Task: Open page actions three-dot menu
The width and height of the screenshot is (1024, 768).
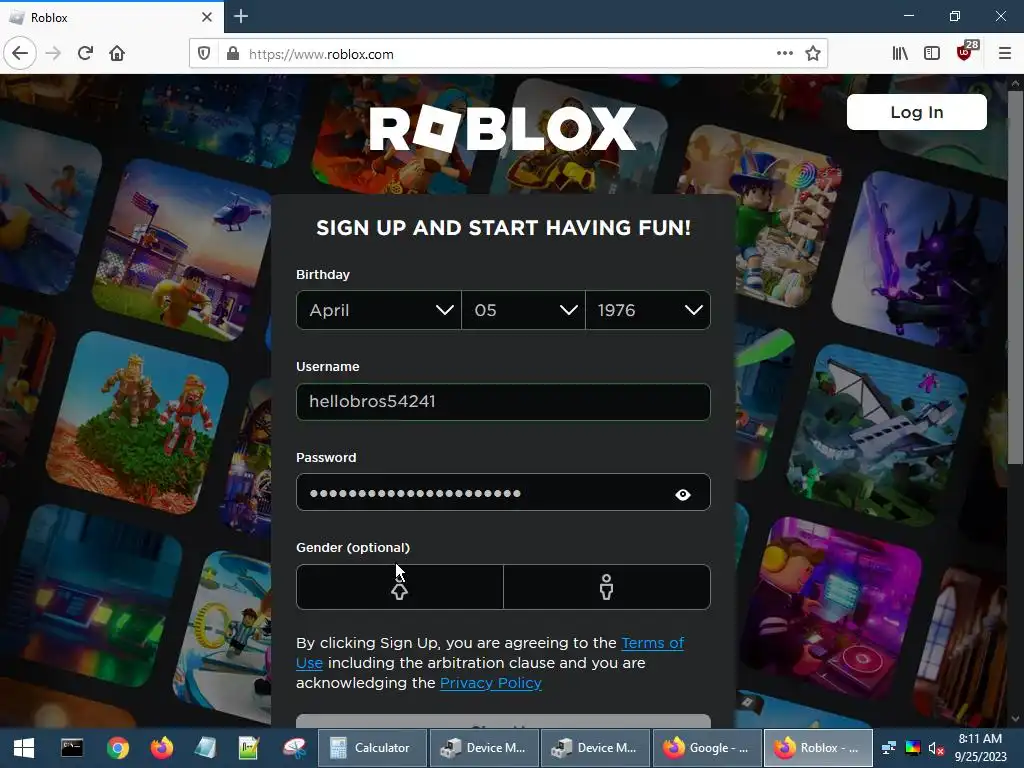Action: click(x=785, y=54)
